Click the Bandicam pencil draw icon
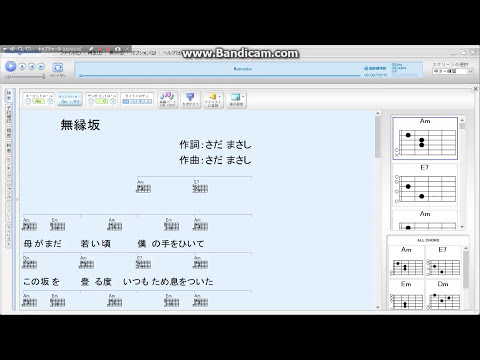The image size is (480, 360). (91, 49)
